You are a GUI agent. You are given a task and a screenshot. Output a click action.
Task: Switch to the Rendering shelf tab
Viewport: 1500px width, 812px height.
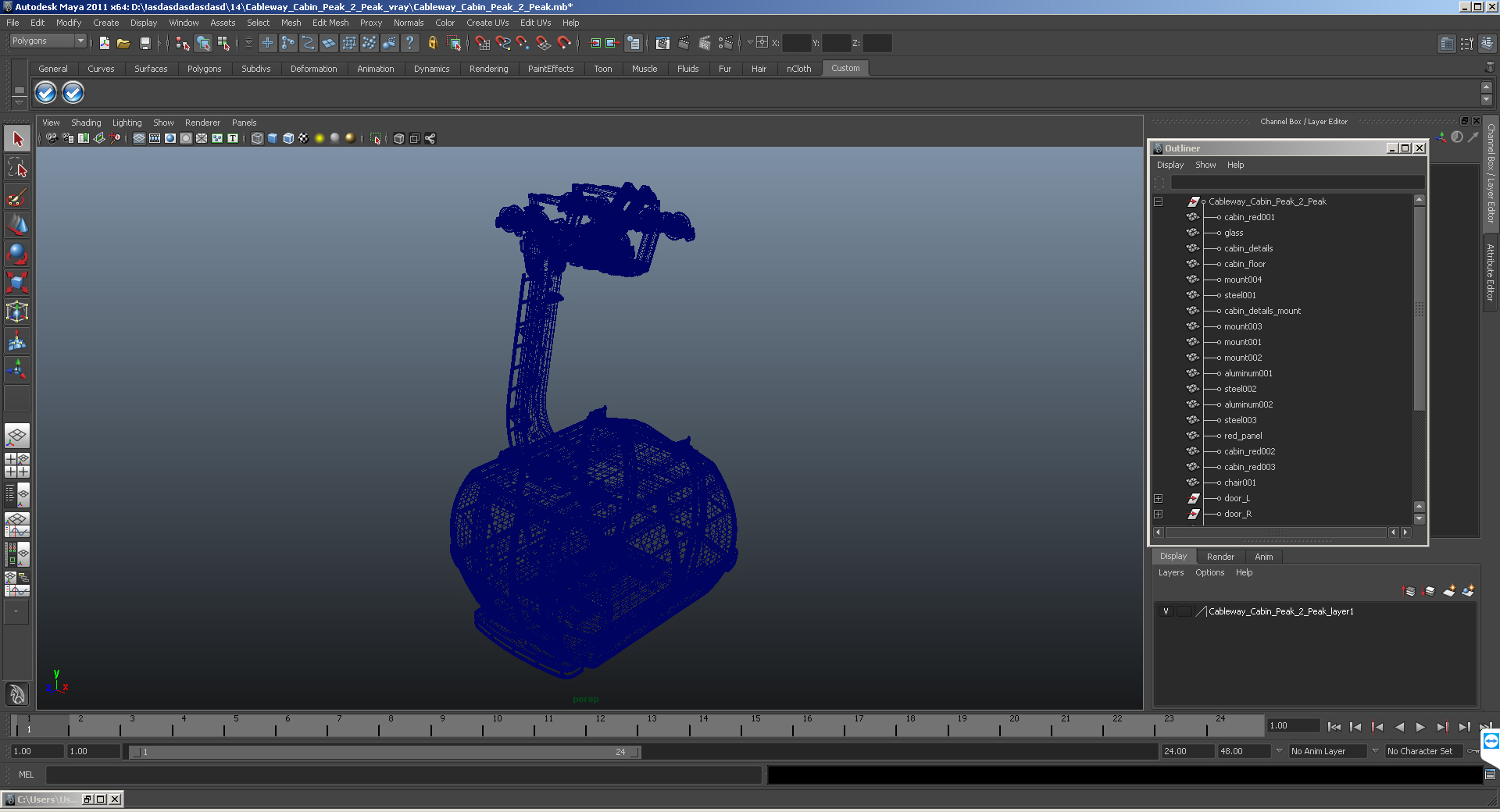(x=488, y=69)
